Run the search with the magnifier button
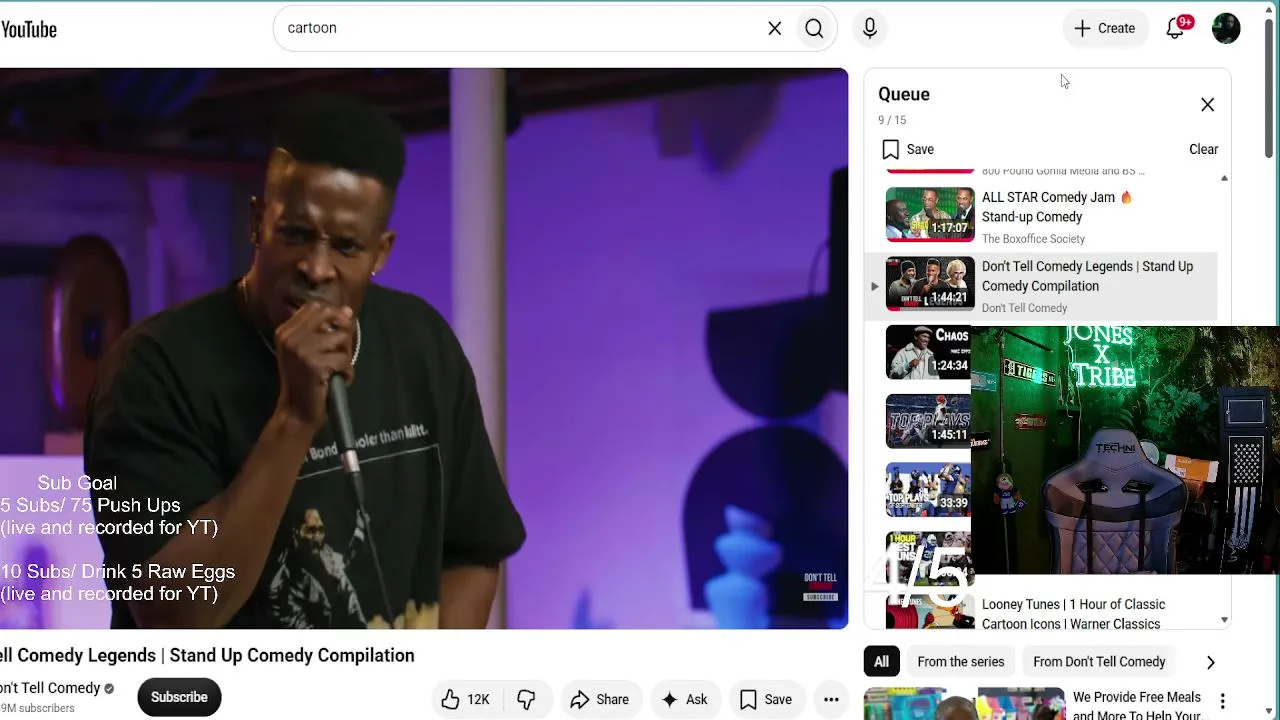1280x720 pixels. (x=815, y=28)
